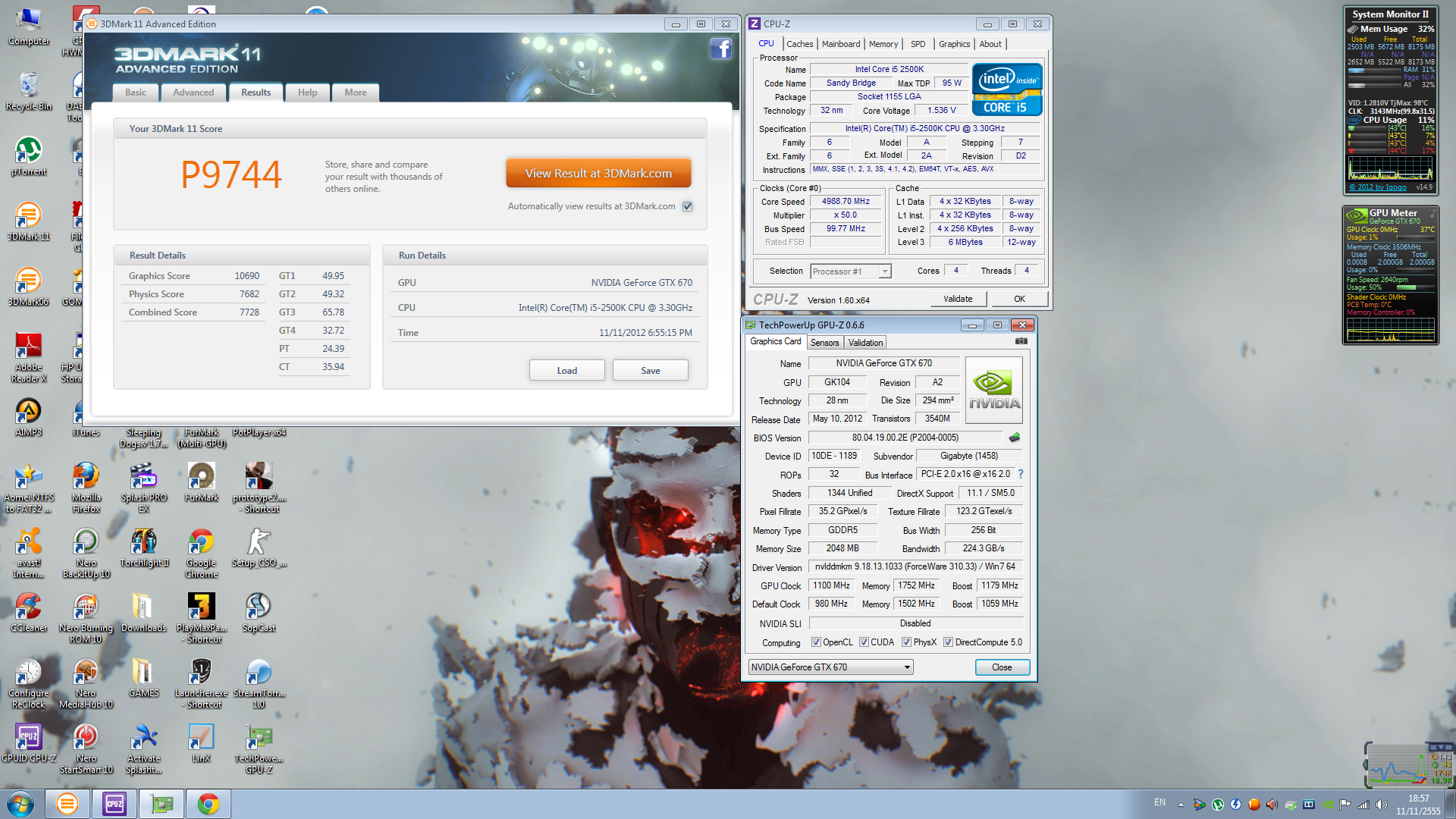Show hidden system tray icons
The image size is (1456, 819).
coord(1181,804)
